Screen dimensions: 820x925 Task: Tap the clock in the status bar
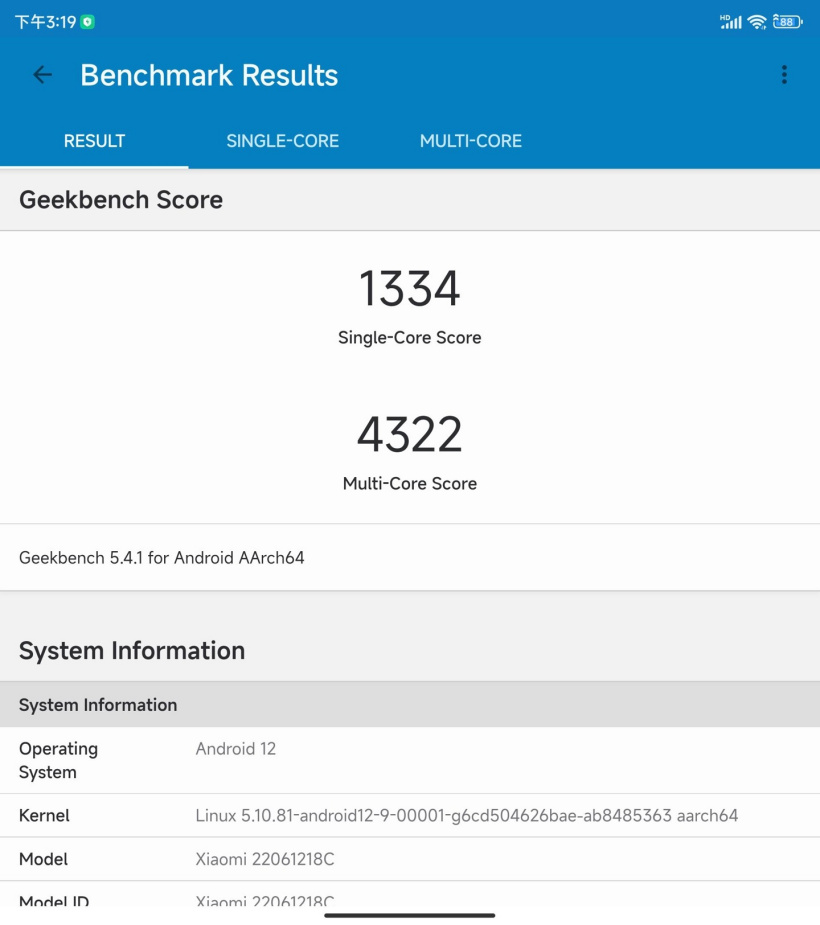pyautogui.click(x=45, y=22)
